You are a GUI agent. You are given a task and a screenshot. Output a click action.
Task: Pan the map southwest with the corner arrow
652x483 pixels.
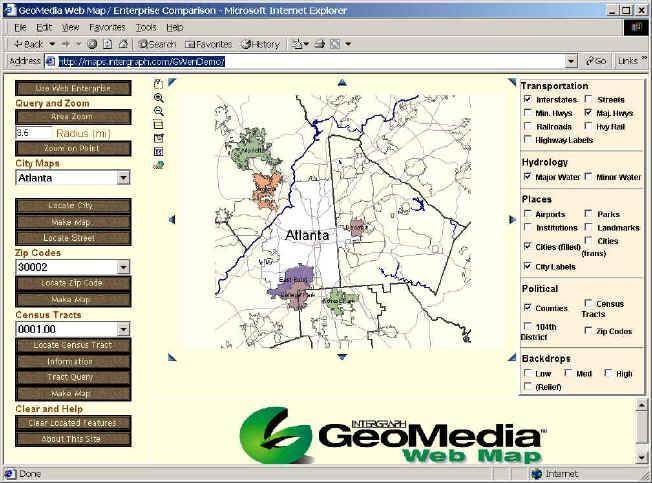point(172,357)
